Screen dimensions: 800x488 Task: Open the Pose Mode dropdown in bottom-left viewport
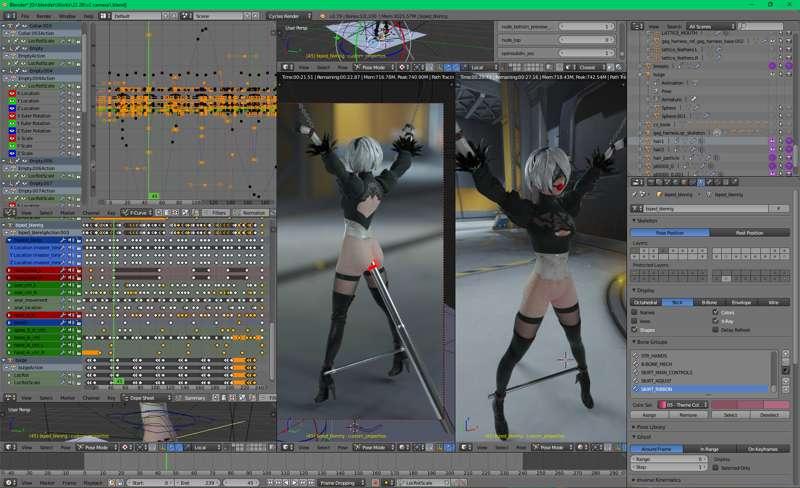[98, 447]
